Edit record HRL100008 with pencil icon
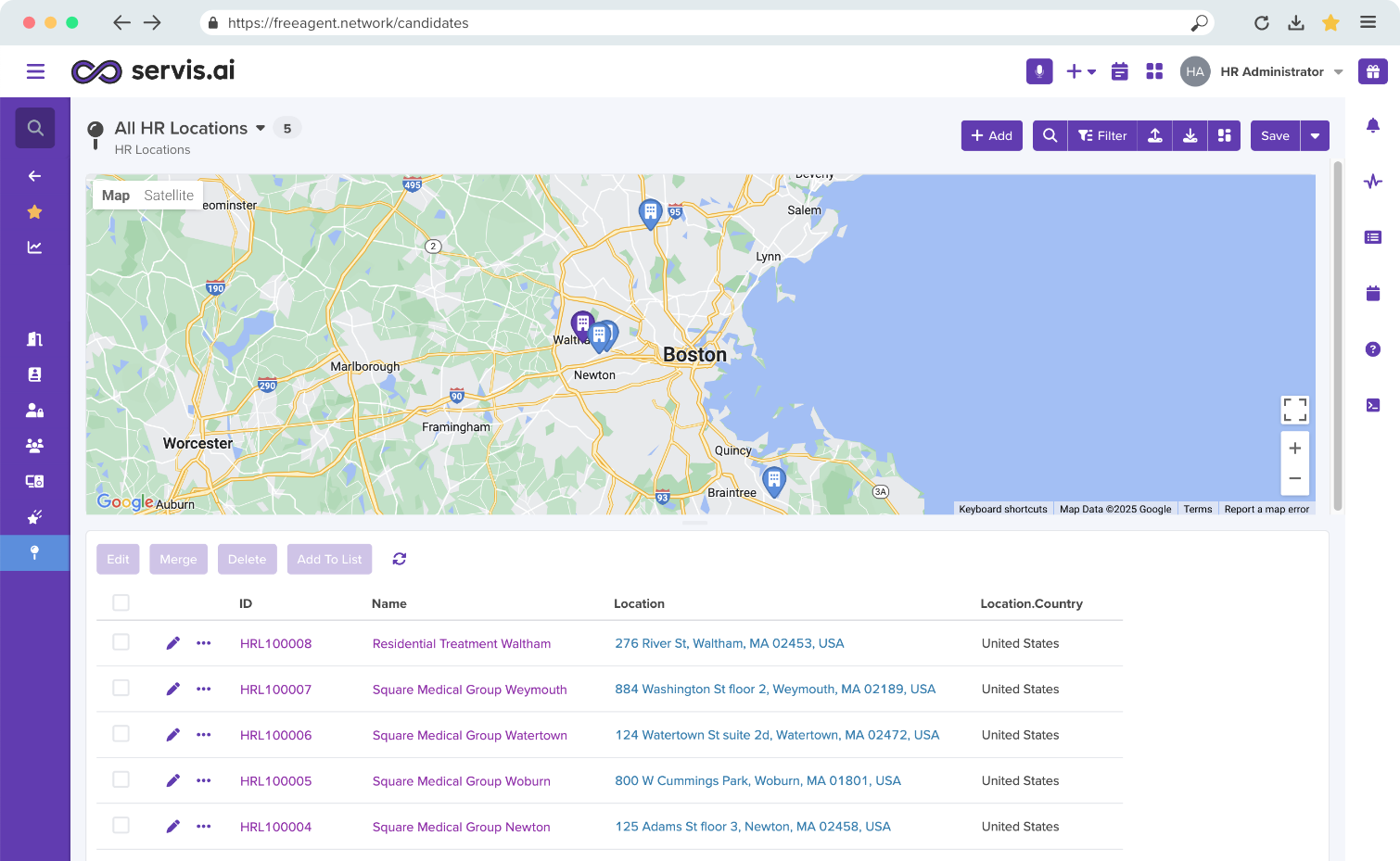The image size is (1400, 861). click(x=173, y=643)
